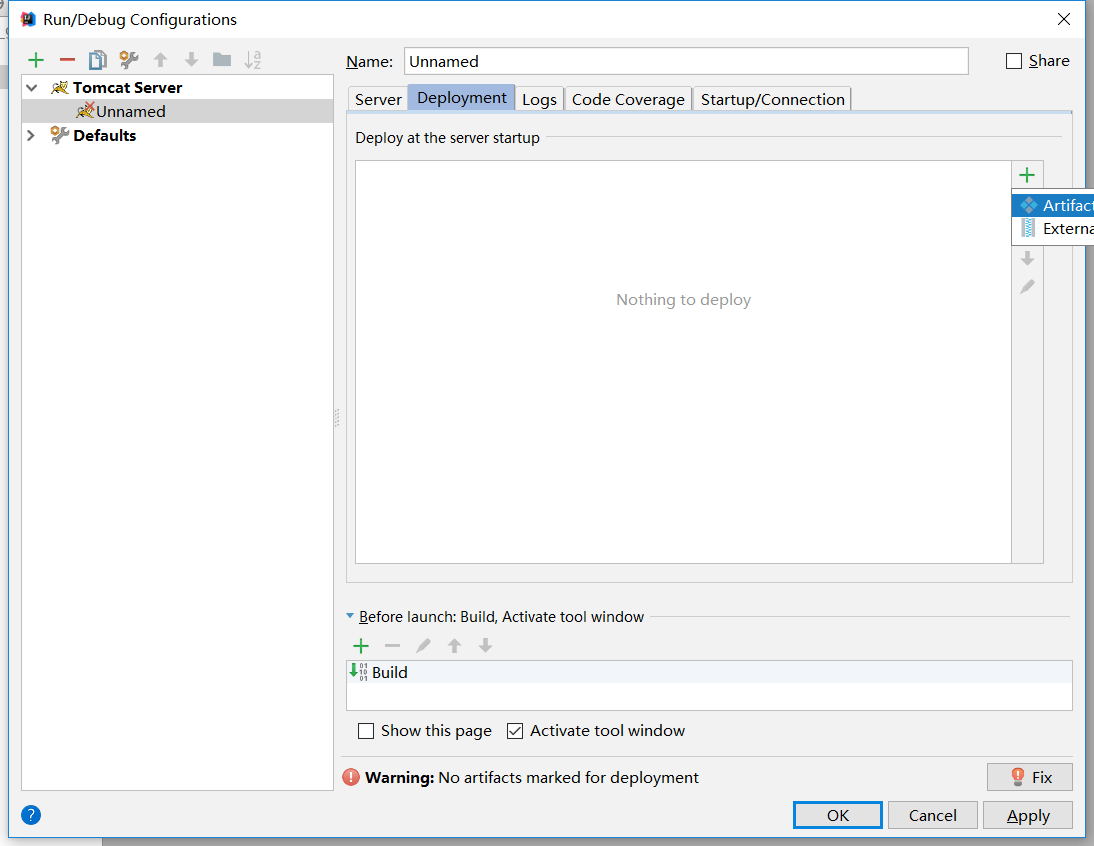
Task: Click the OK button
Action: click(837, 815)
